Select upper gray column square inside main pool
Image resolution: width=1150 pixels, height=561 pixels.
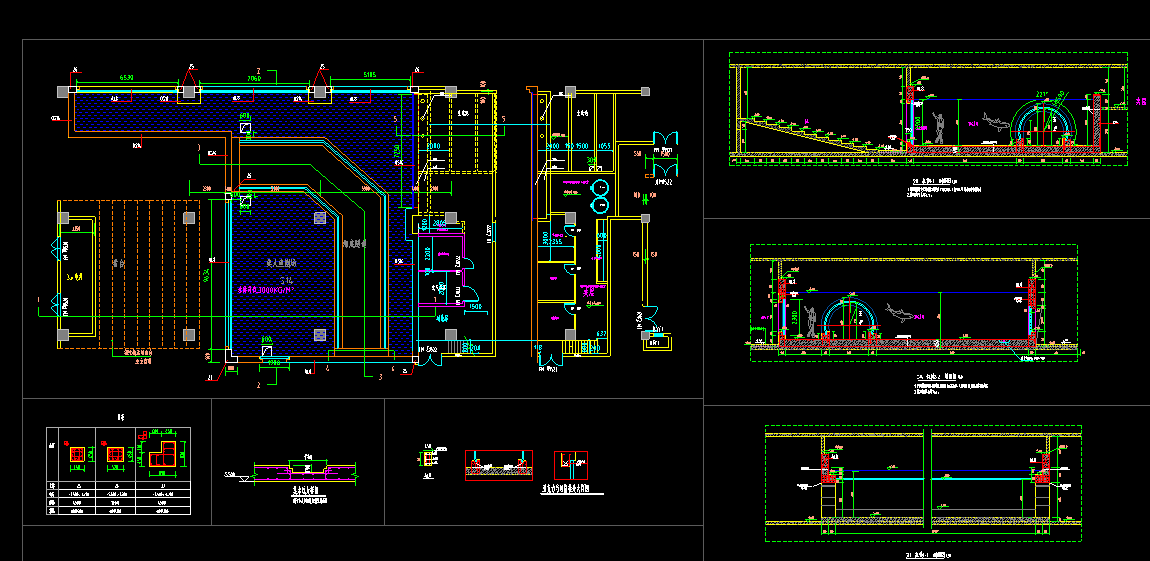tap(320, 217)
